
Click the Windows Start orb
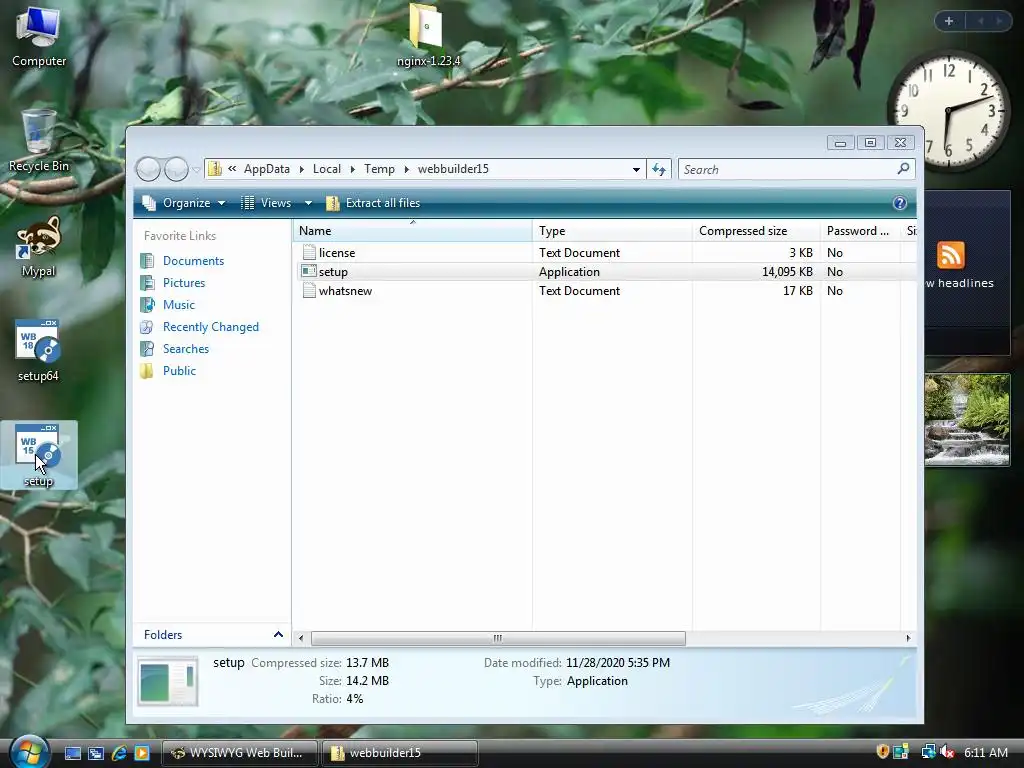[x=29, y=753]
